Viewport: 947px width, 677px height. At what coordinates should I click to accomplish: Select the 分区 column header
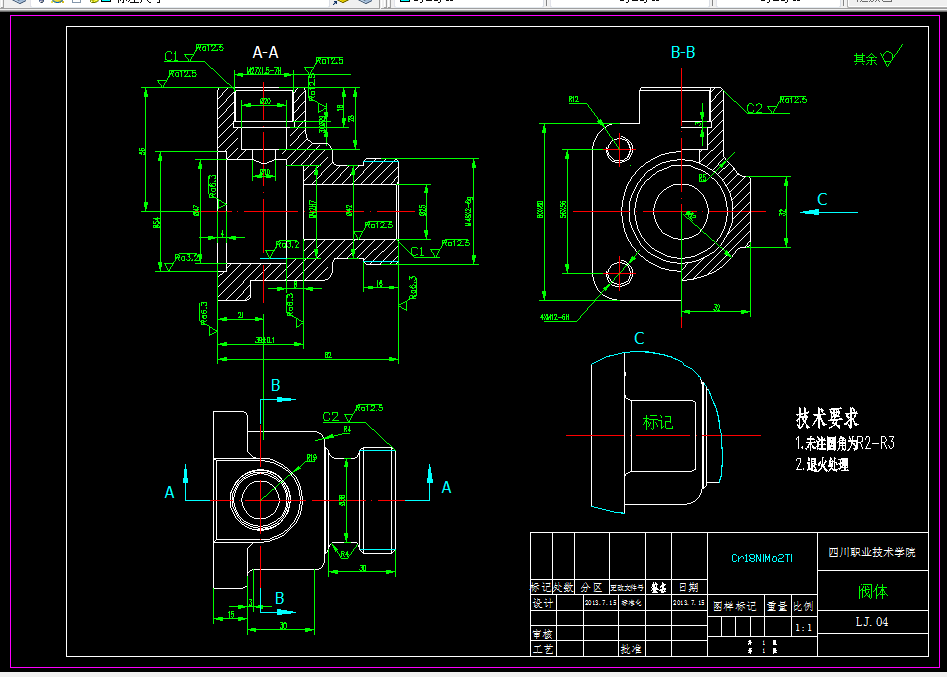[x=592, y=588]
